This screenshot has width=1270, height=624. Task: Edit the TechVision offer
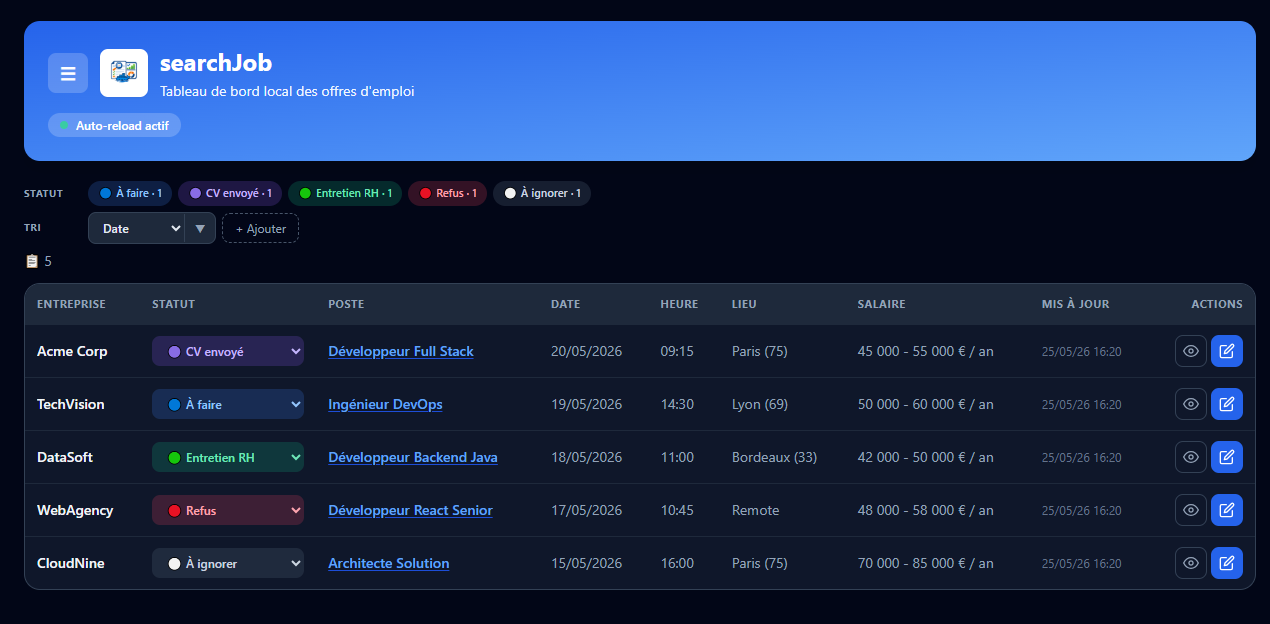click(x=1227, y=404)
